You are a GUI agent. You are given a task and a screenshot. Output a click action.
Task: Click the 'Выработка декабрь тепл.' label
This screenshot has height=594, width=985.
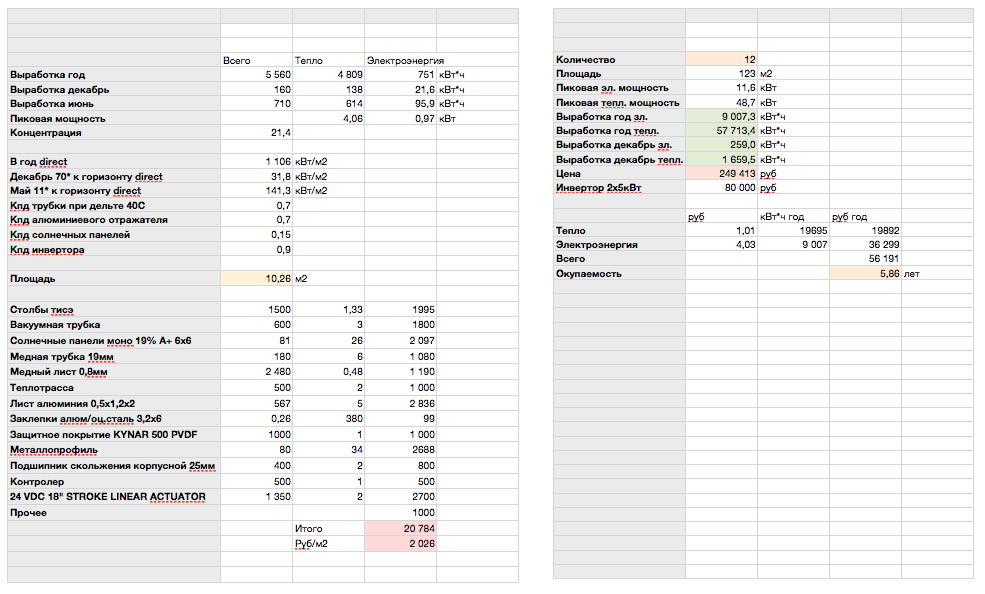point(619,159)
